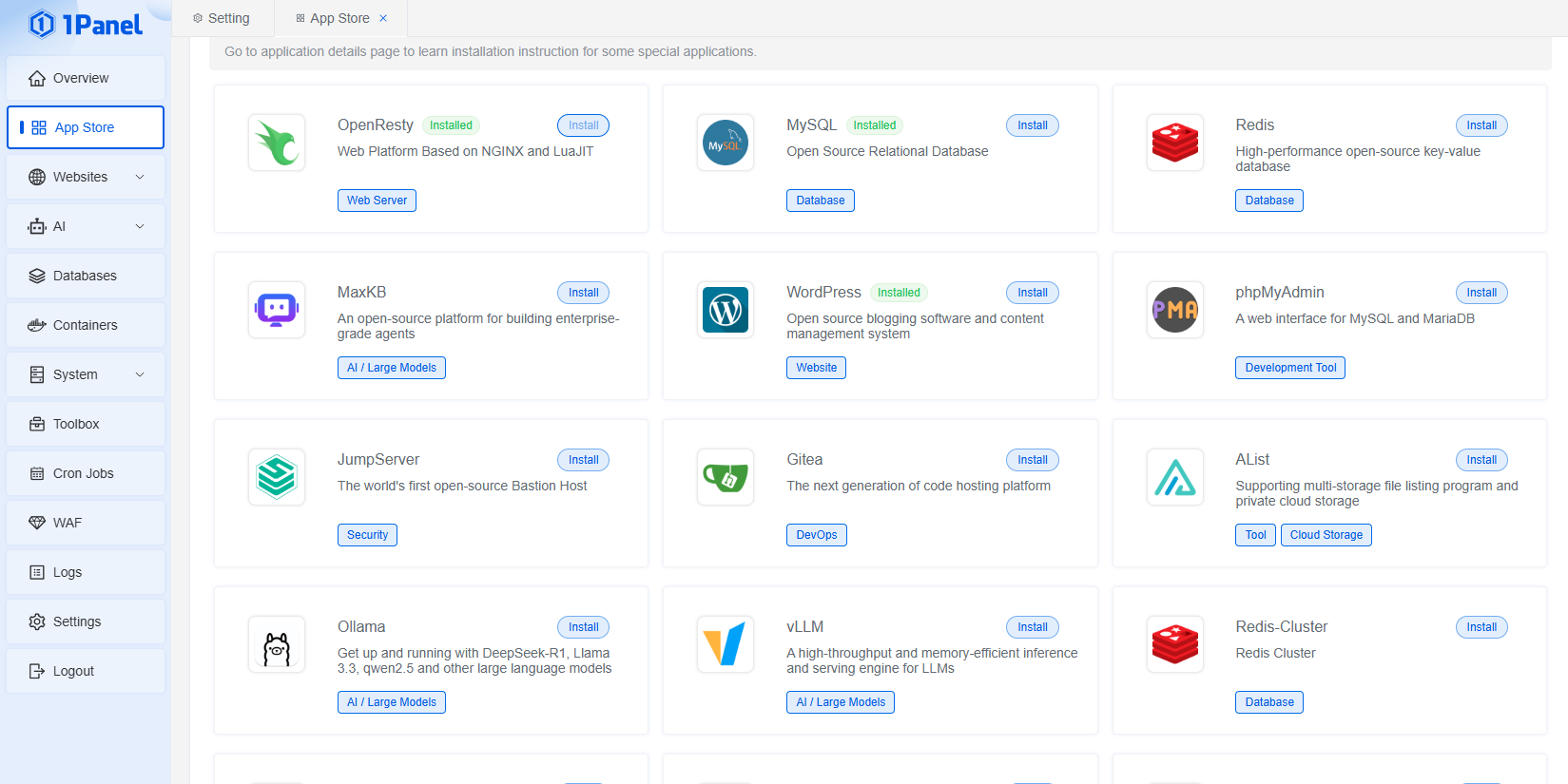Click the Websites globe icon in sidebar
The width and height of the screenshot is (1568, 784).
tap(37, 177)
